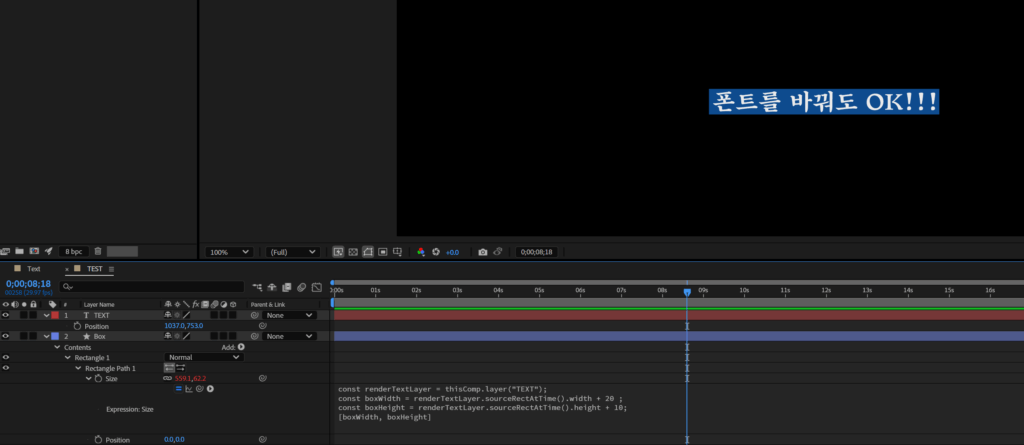Toggle frame blending enable icon in timeline
Screen dimensions: 1024x445
tap(287, 287)
